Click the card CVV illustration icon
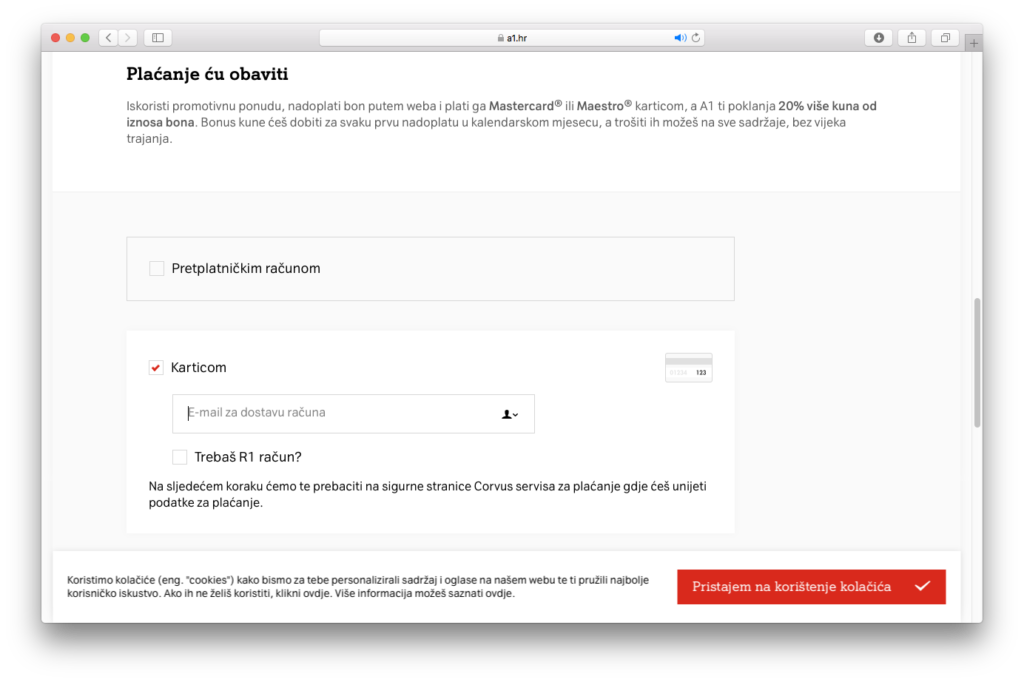Image resolution: width=1024 pixels, height=682 pixels. [688, 368]
